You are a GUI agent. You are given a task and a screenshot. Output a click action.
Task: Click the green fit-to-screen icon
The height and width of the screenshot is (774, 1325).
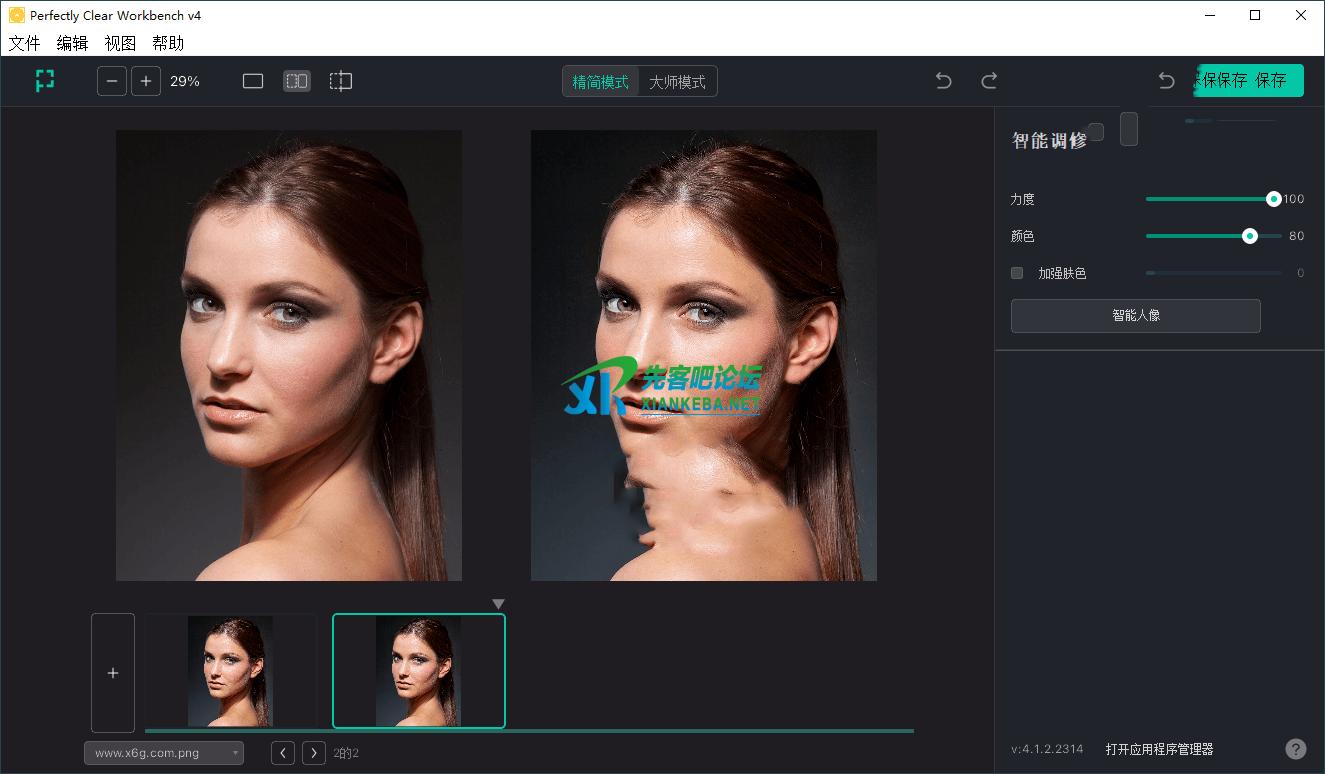[45, 81]
